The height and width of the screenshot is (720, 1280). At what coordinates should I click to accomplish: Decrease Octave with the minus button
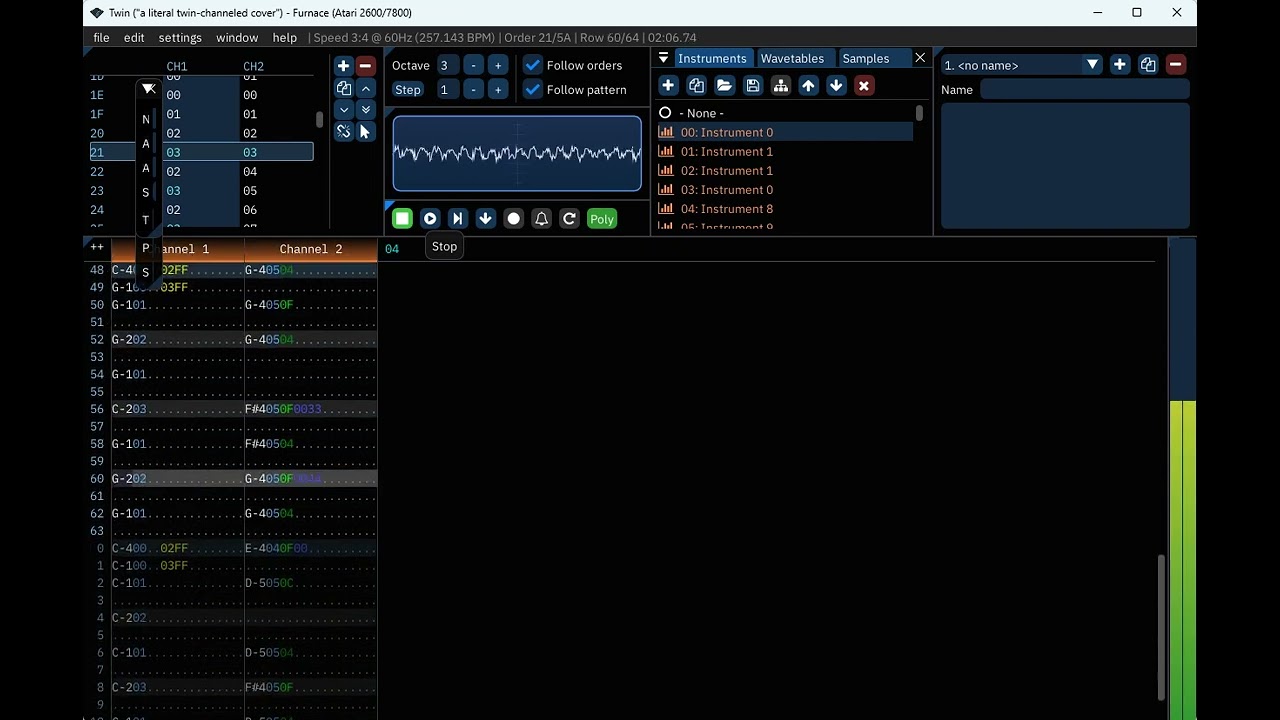point(473,65)
